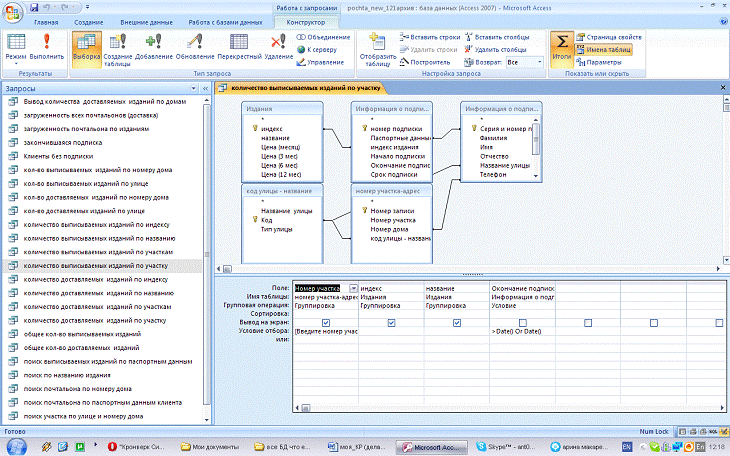Switch query type to Обновление
This screenshot has height=456, width=730.
(194, 48)
